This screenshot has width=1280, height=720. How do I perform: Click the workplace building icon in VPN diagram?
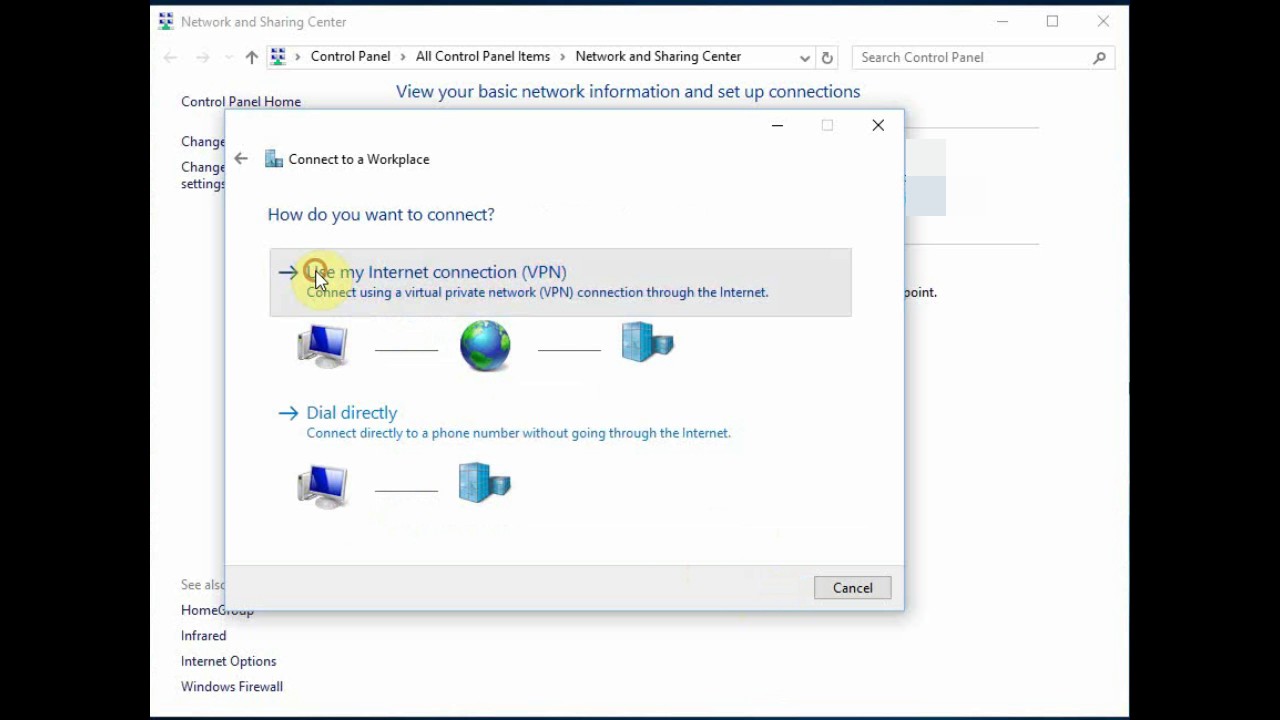tap(648, 342)
